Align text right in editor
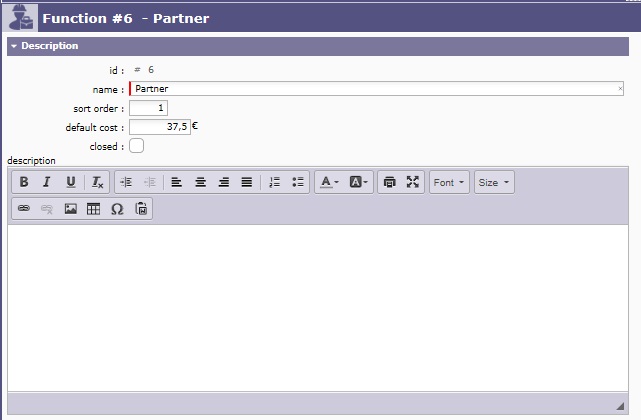This screenshot has height=420, width=641. [224, 182]
